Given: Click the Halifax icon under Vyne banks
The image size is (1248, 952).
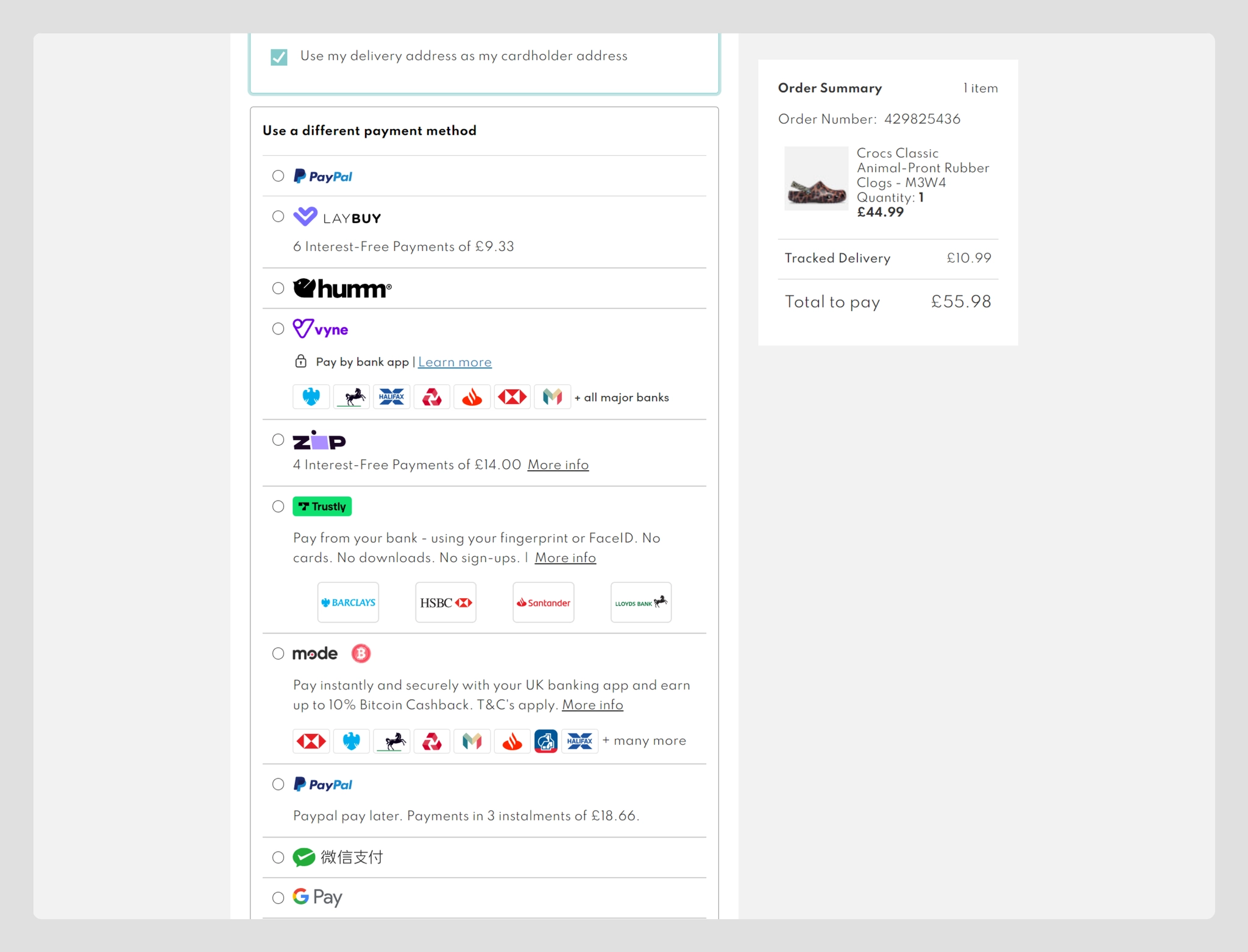Looking at the screenshot, I should click(x=391, y=397).
